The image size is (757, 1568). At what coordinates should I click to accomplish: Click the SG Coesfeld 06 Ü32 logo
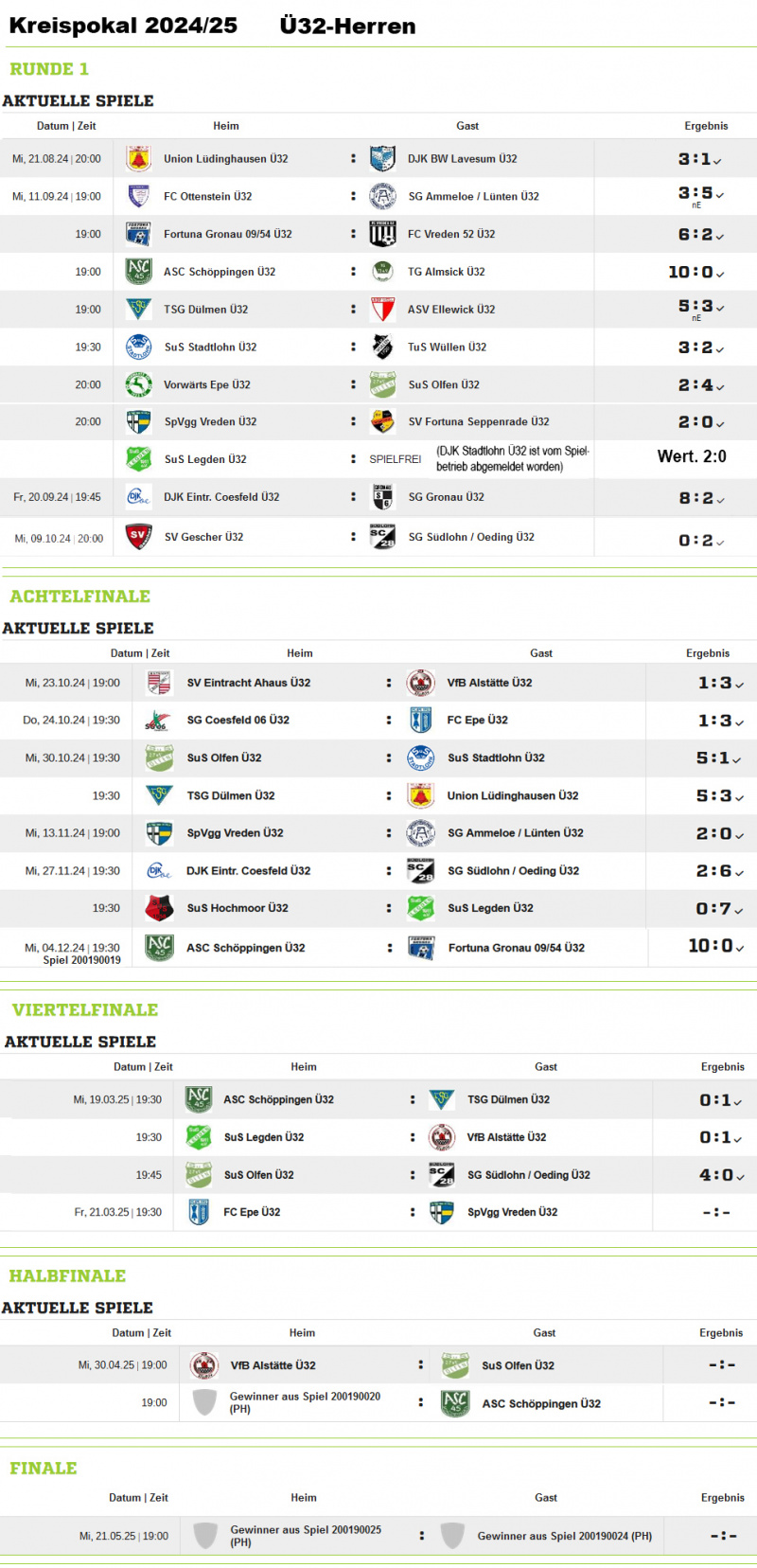pos(157,721)
